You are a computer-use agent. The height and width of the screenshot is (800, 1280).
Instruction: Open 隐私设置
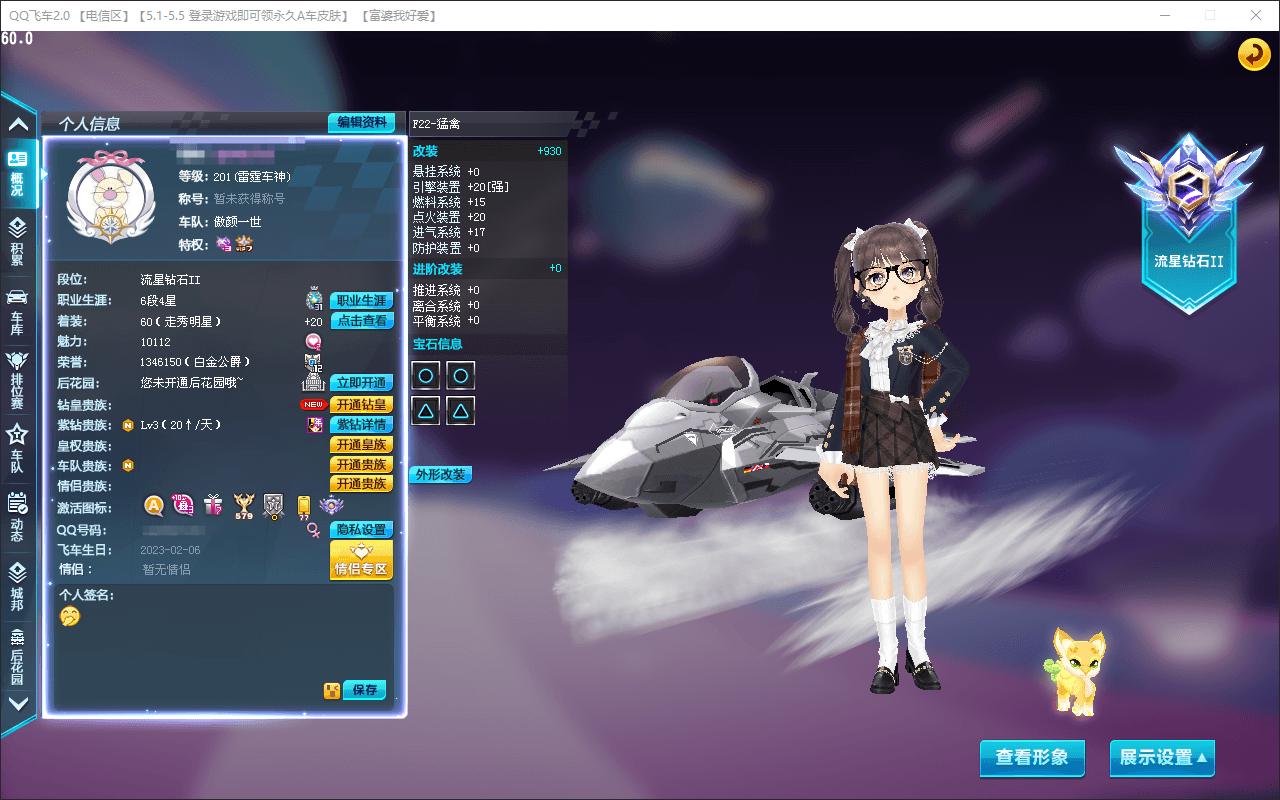click(361, 530)
